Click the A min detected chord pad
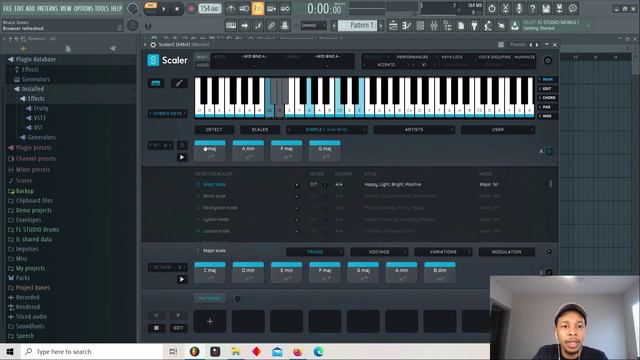 (x=248, y=151)
